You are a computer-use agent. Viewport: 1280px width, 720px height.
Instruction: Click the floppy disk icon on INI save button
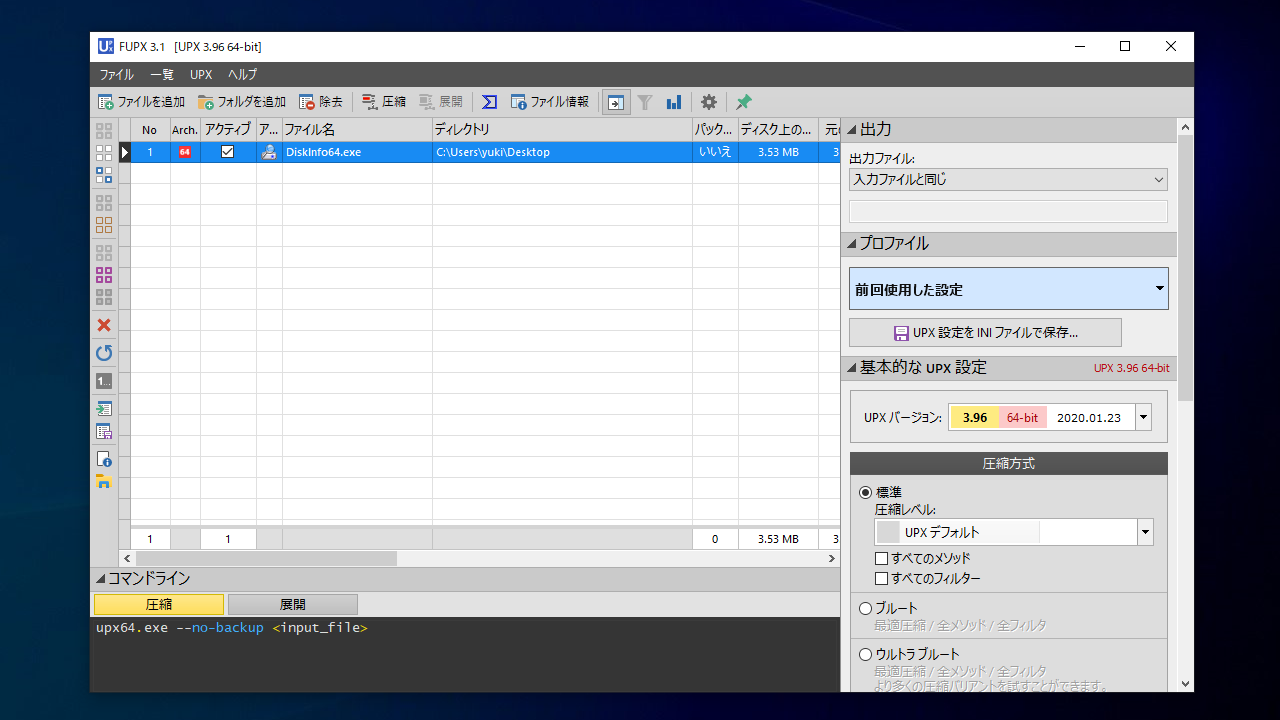coord(900,333)
